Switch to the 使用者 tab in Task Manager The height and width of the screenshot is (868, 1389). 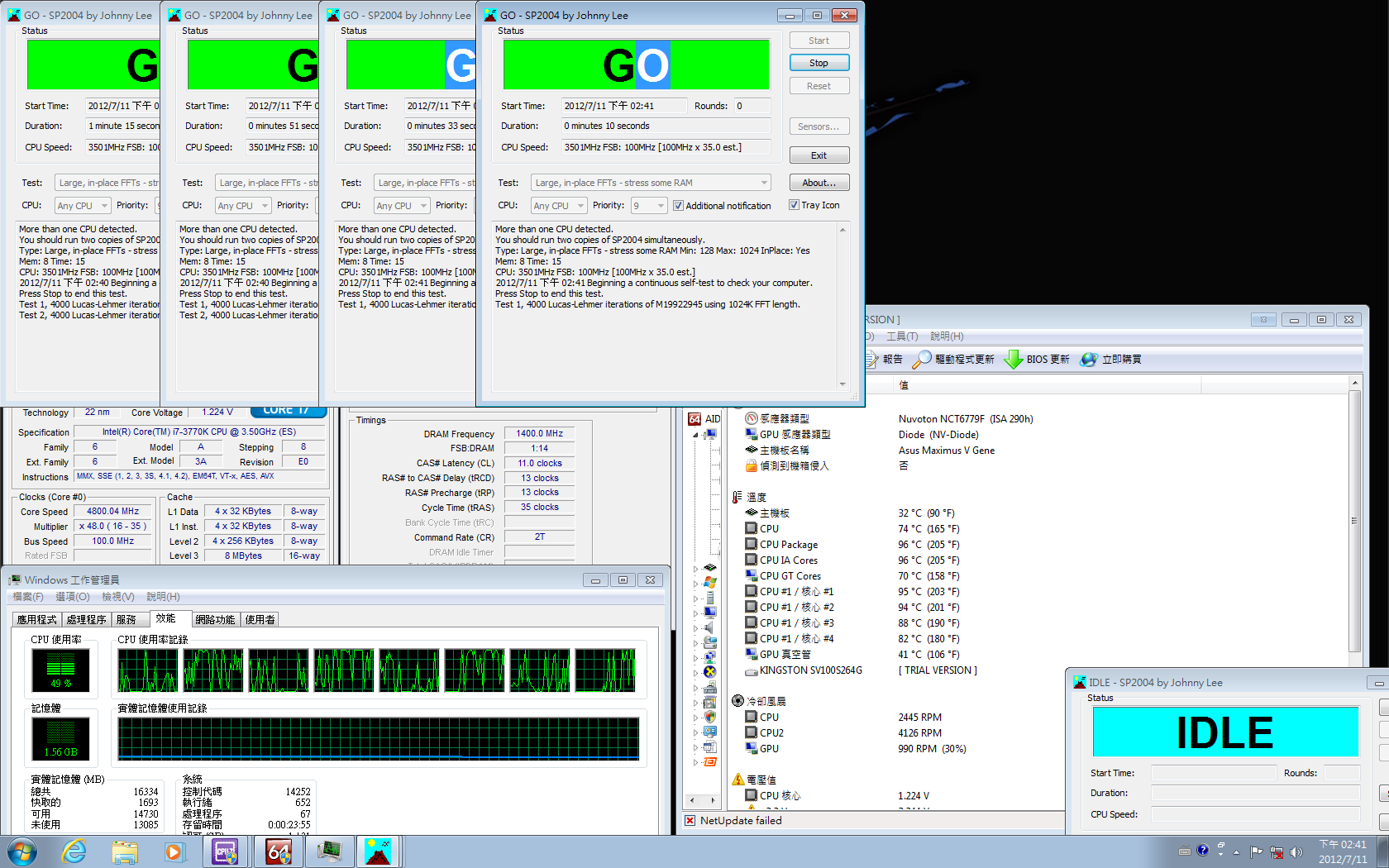260,619
